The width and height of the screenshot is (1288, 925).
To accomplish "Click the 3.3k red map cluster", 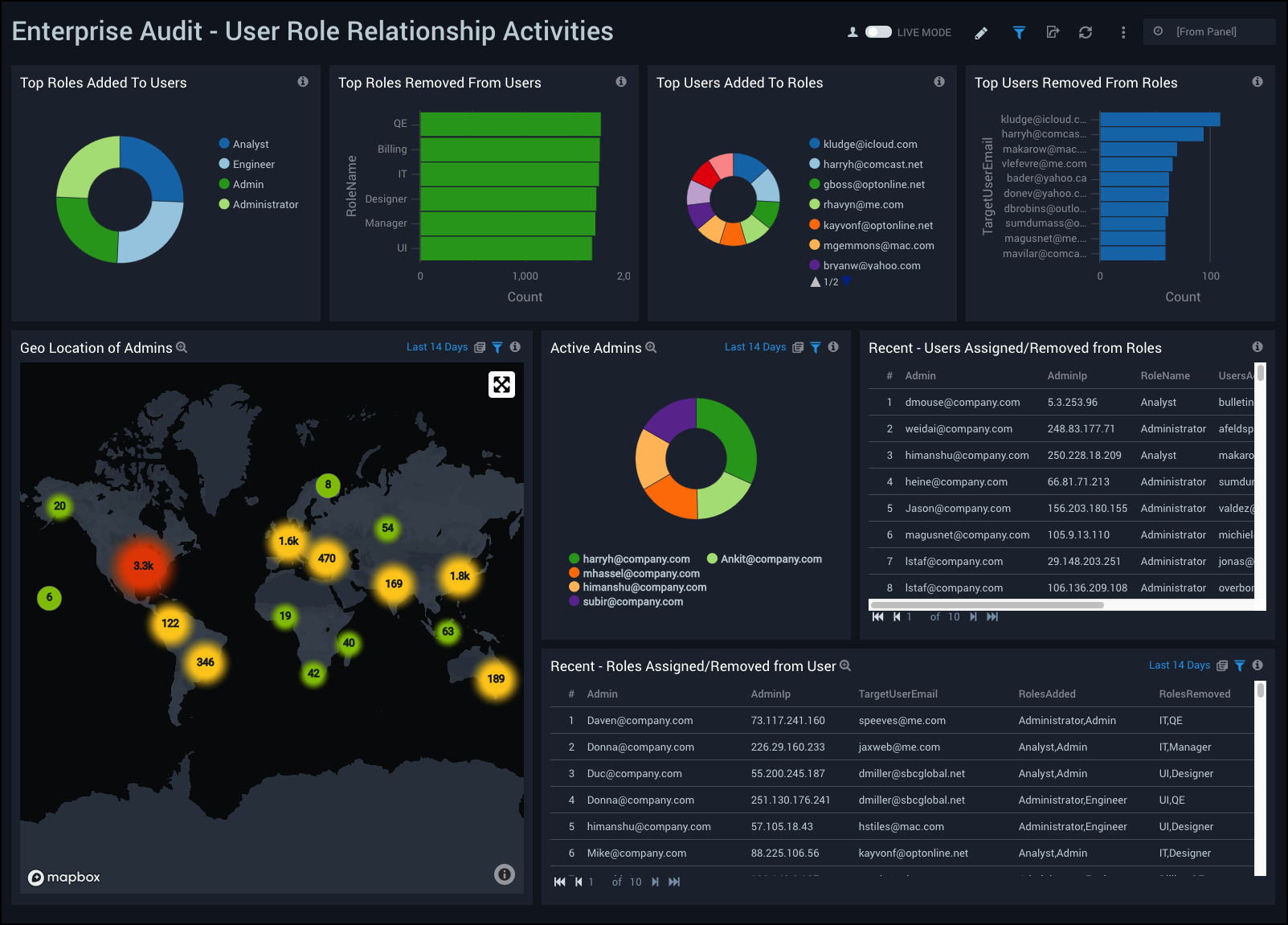I will (x=143, y=566).
